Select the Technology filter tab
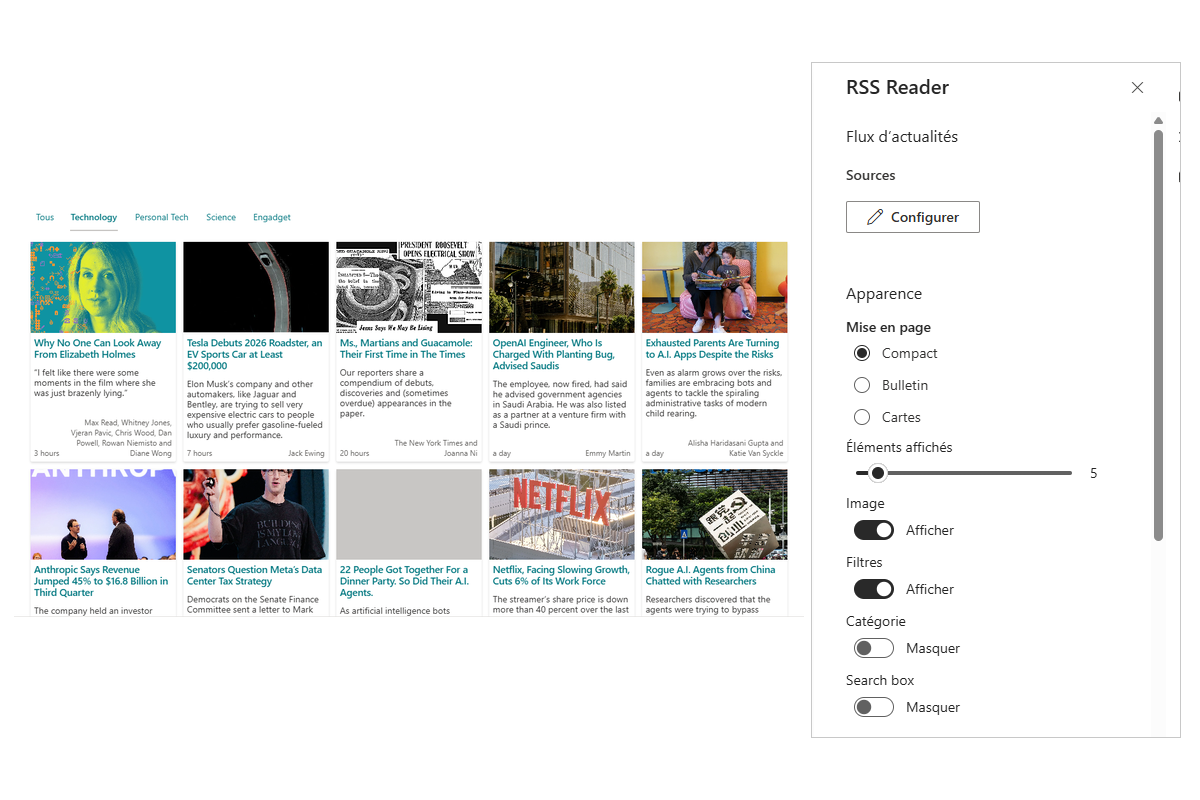1200x800 pixels. [94, 217]
